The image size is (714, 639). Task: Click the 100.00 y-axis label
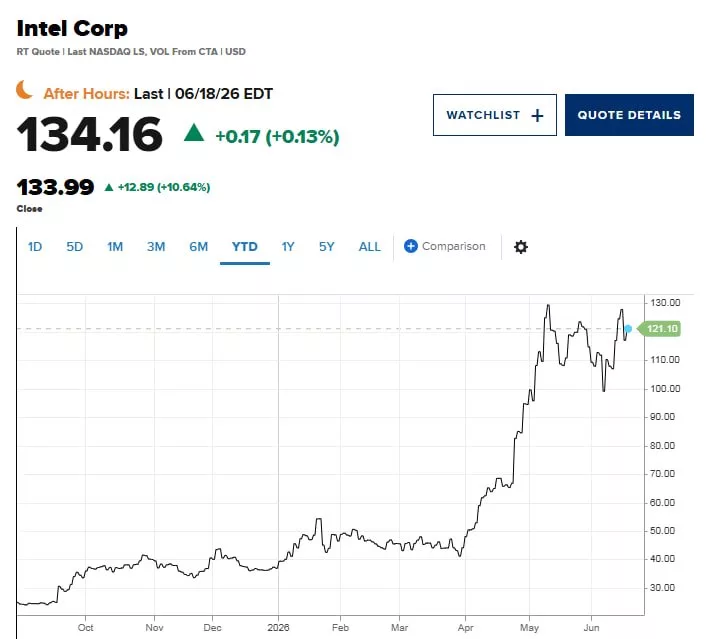[x=665, y=389]
